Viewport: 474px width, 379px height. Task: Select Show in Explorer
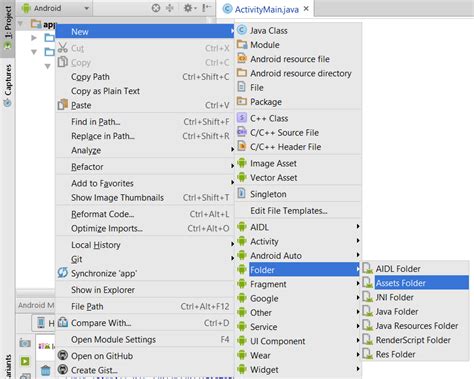[144, 290]
